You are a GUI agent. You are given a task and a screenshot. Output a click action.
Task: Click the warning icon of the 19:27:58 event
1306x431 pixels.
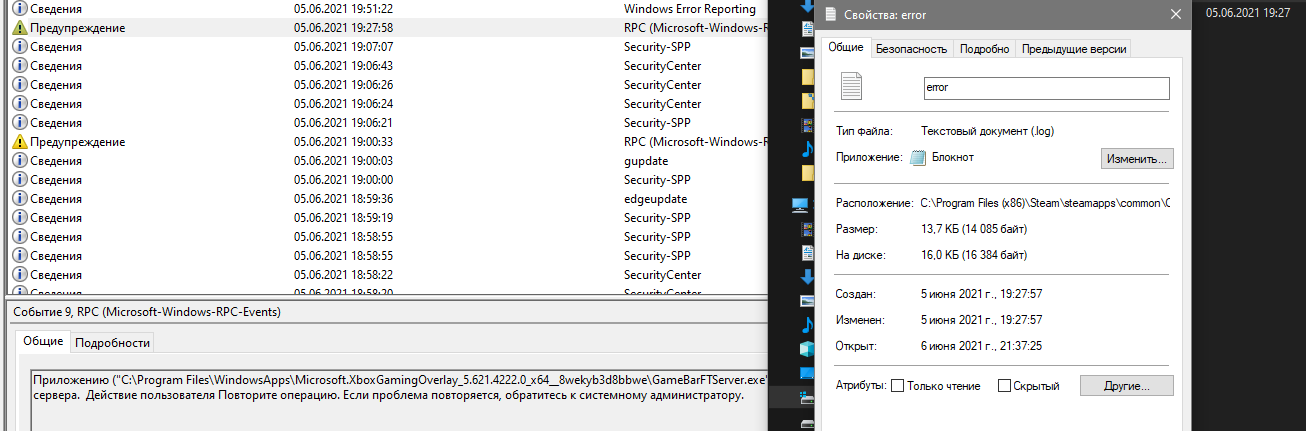tap(19, 28)
